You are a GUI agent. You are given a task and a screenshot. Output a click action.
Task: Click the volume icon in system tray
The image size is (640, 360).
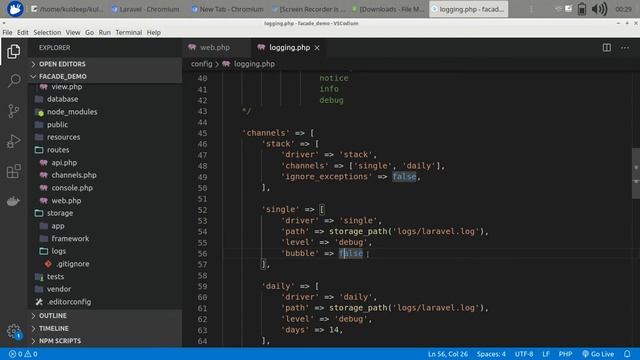tap(599, 9)
